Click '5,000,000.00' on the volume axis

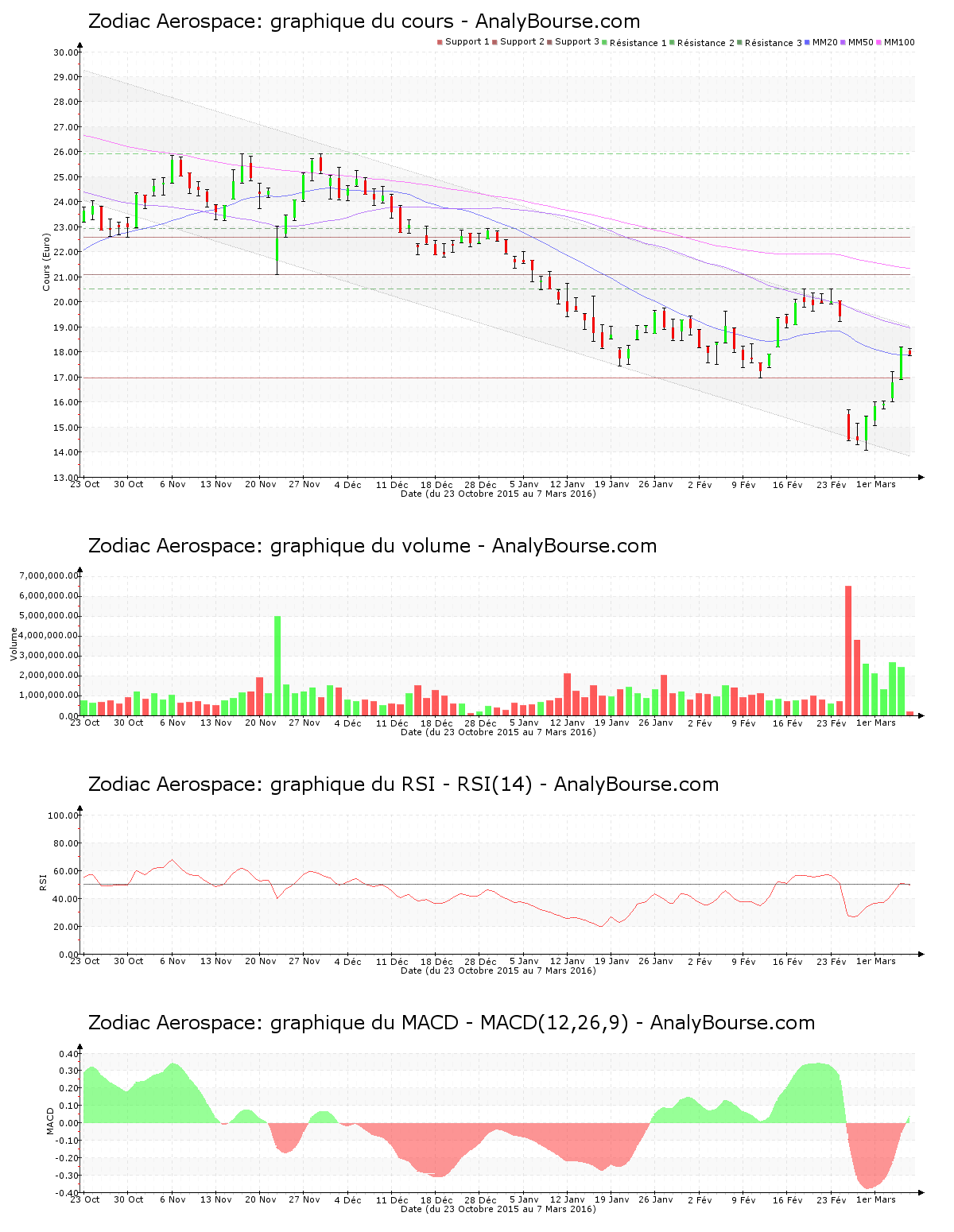[x=49, y=616]
